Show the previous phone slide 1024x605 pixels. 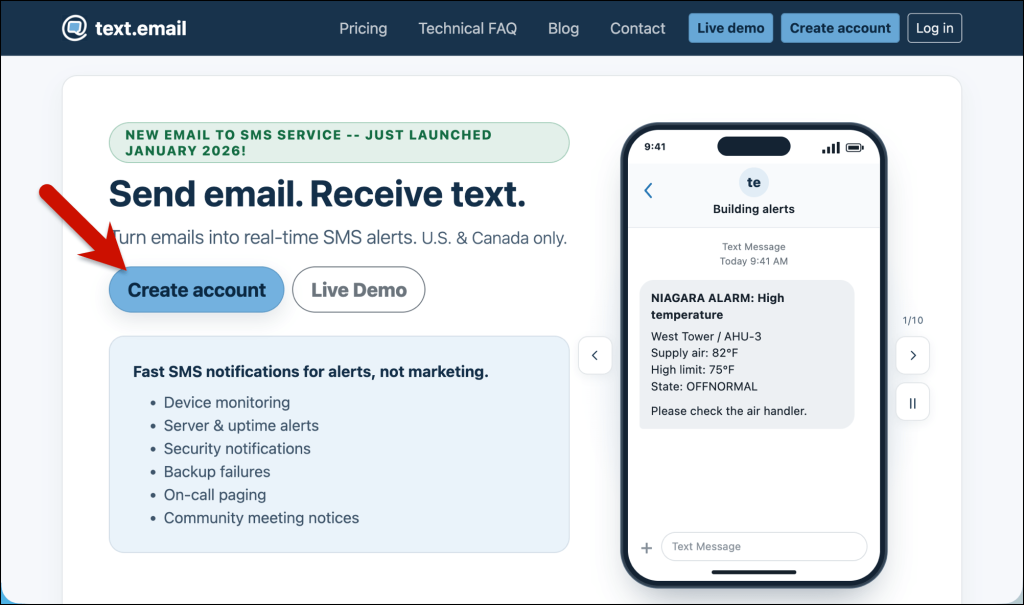(595, 355)
